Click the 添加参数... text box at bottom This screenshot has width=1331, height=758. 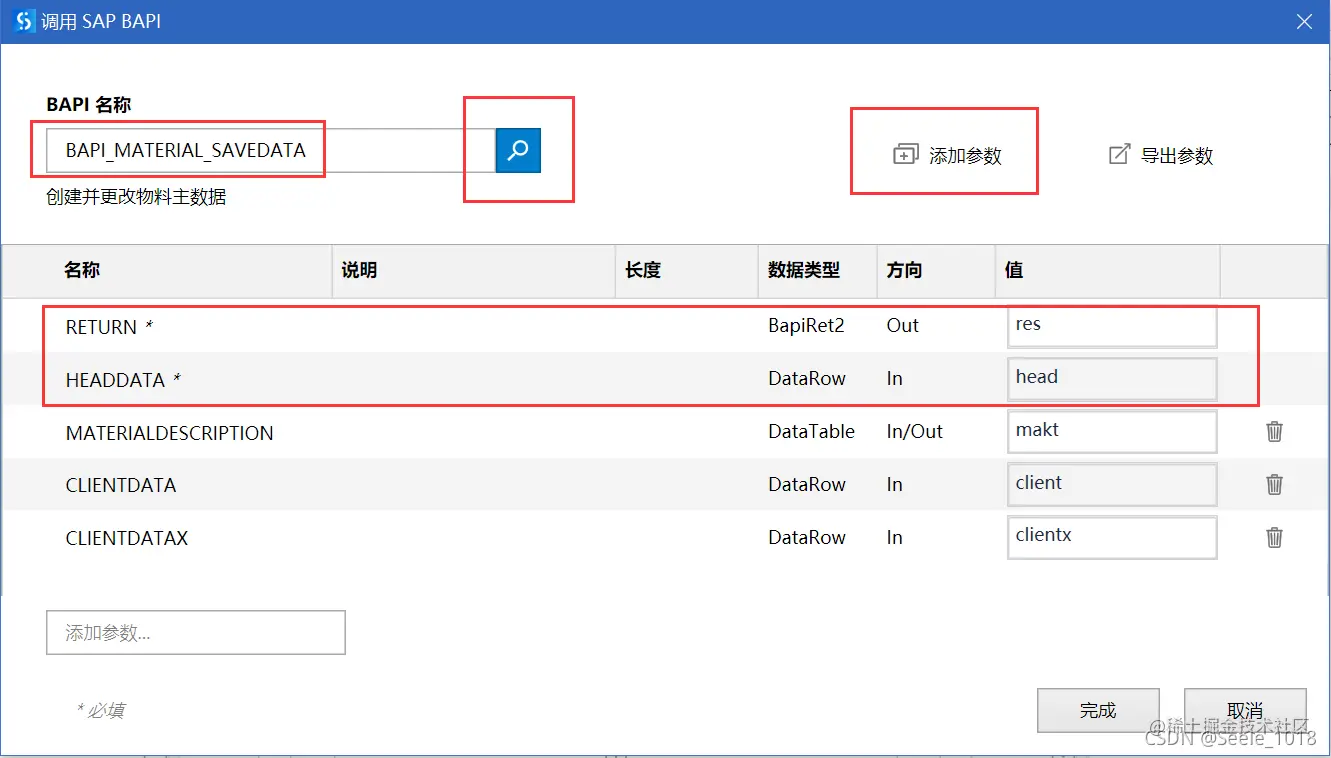(x=196, y=633)
